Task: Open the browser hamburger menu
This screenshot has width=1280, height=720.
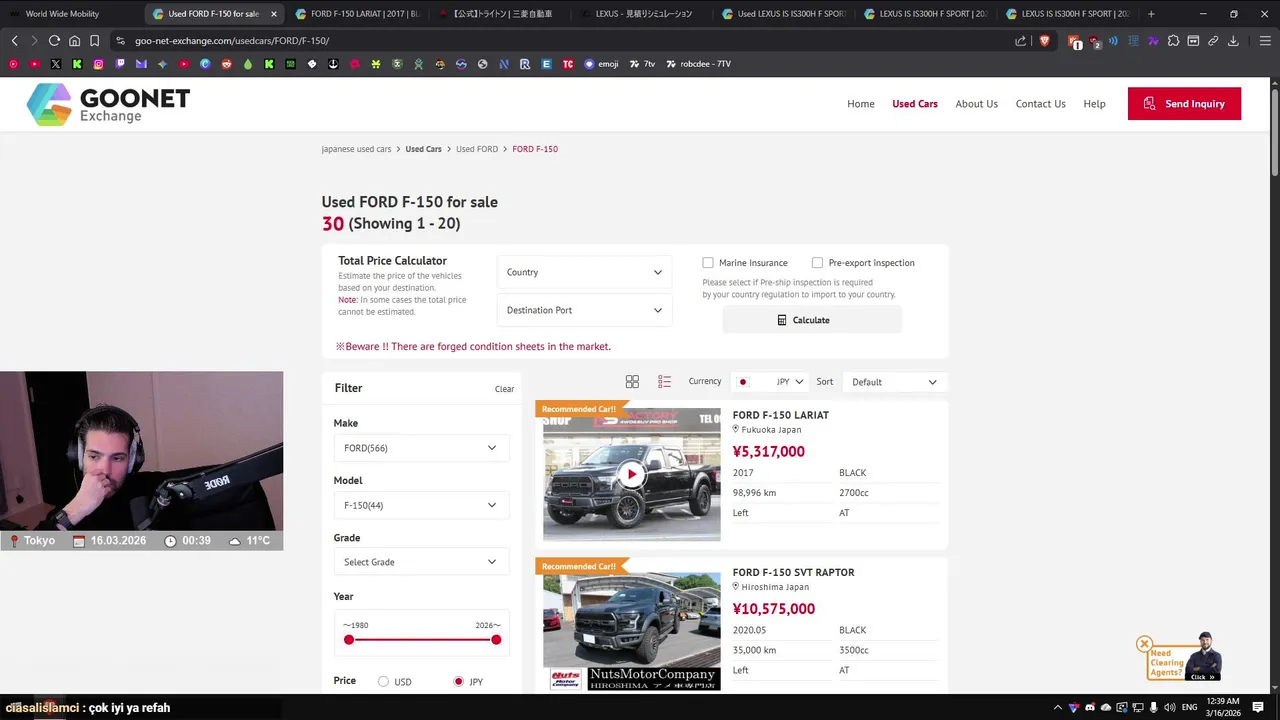Action: pyautogui.click(x=1265, y=41)
